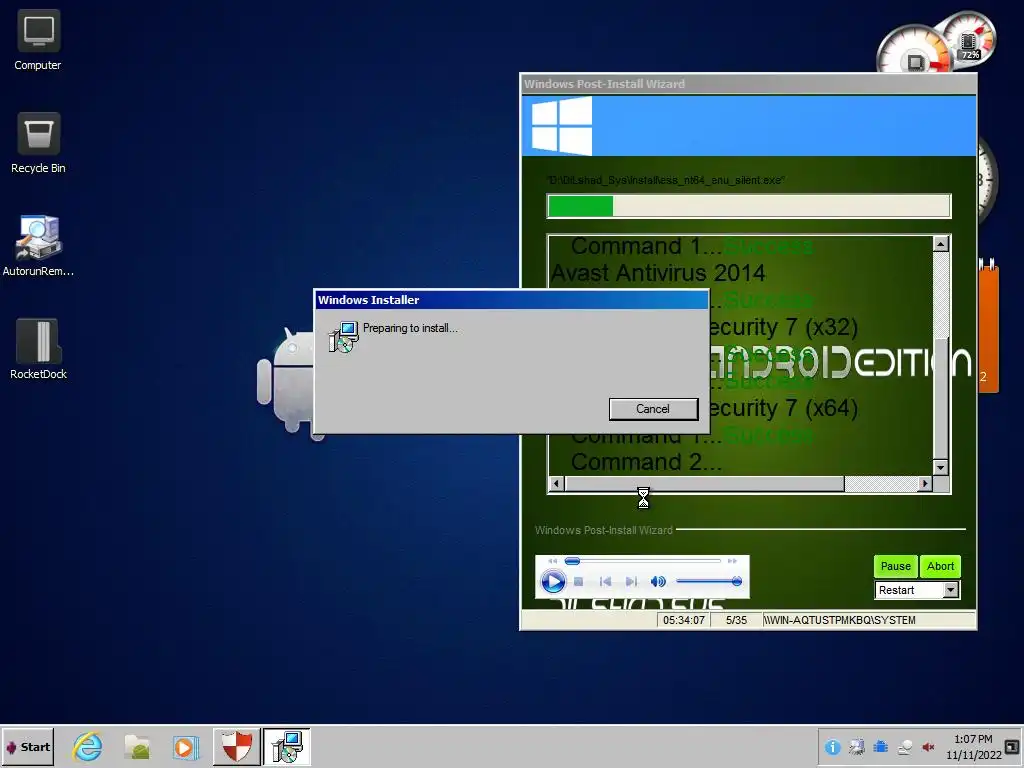This screenshot has width=1024, height=768.
Task: Click the fast forward arrows on seek bar
Action: click(732, 561)
